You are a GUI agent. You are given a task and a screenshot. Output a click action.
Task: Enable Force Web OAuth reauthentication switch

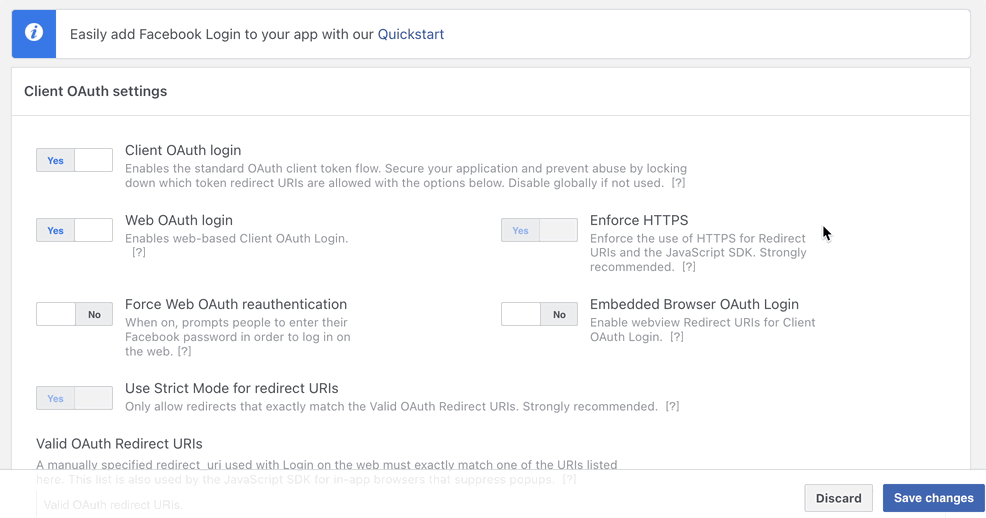74,314
